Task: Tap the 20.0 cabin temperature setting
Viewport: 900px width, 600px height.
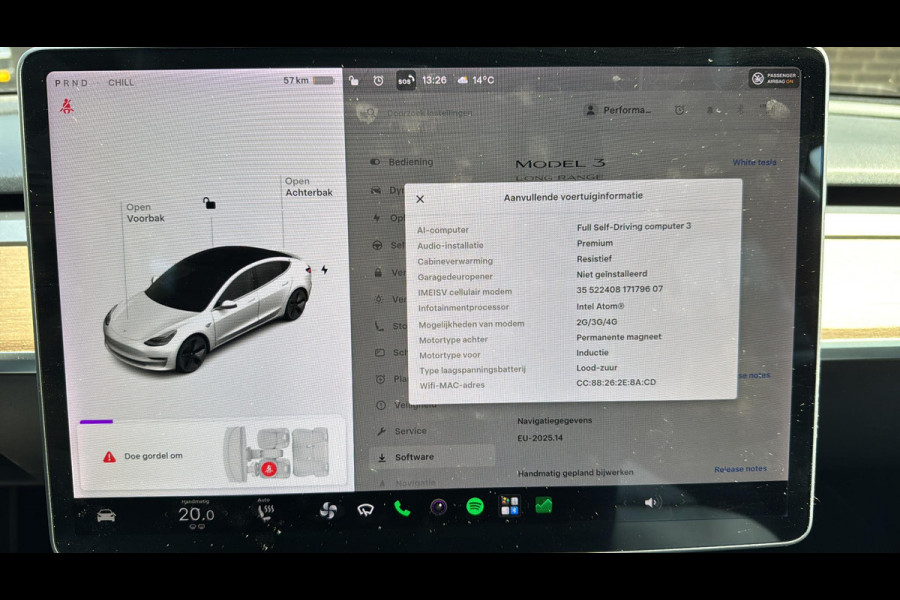Action: coord(196,514)
